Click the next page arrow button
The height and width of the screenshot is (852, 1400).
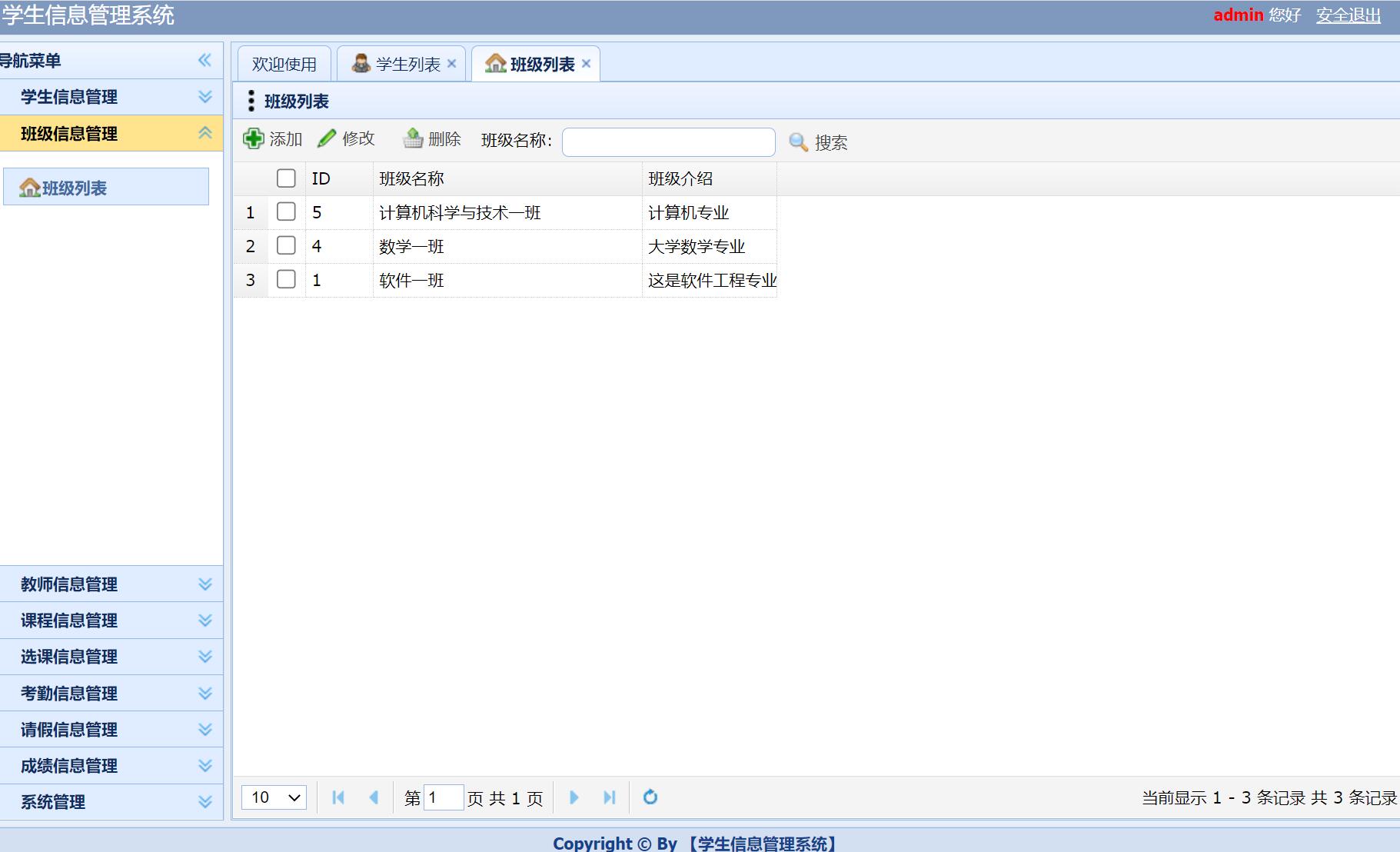[x=575, y=797]
